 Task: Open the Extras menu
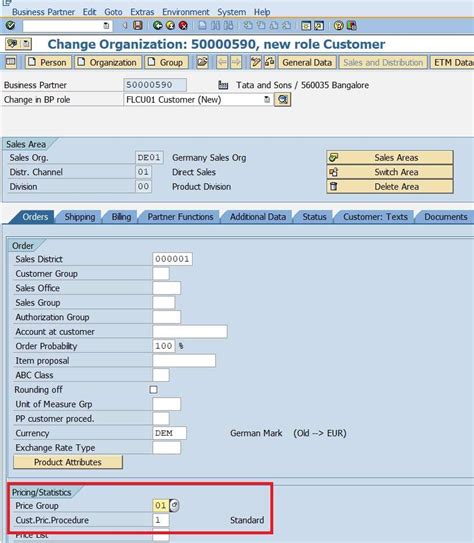(142, 12)
